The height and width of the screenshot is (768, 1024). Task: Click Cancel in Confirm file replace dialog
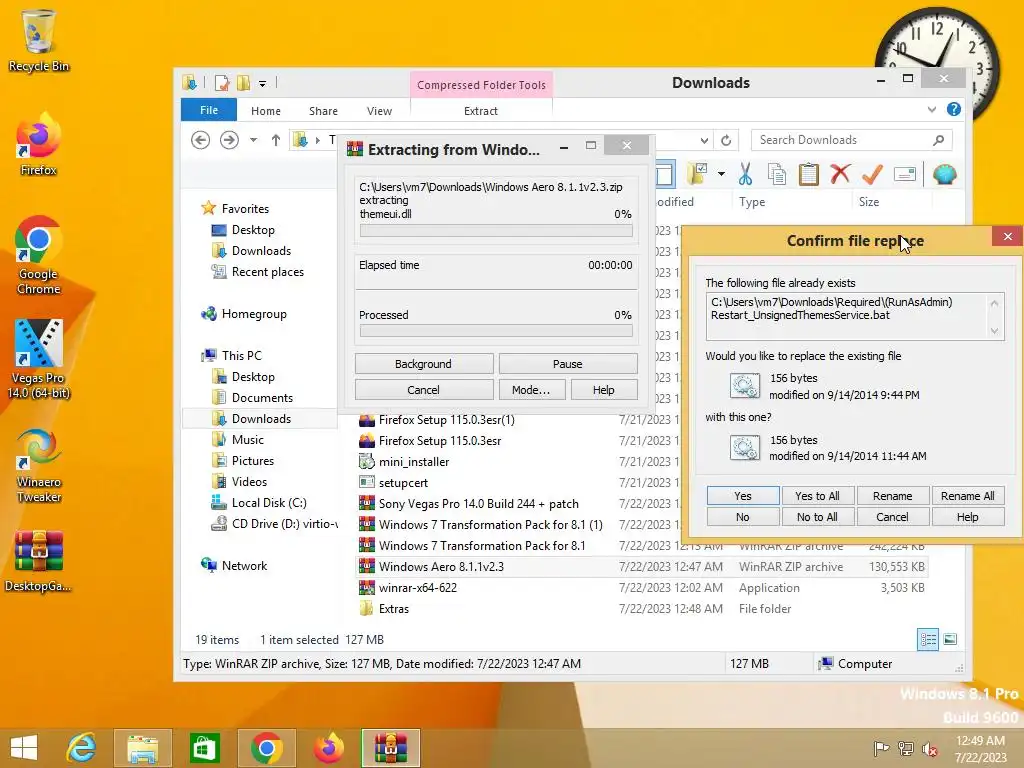[892, 517]
